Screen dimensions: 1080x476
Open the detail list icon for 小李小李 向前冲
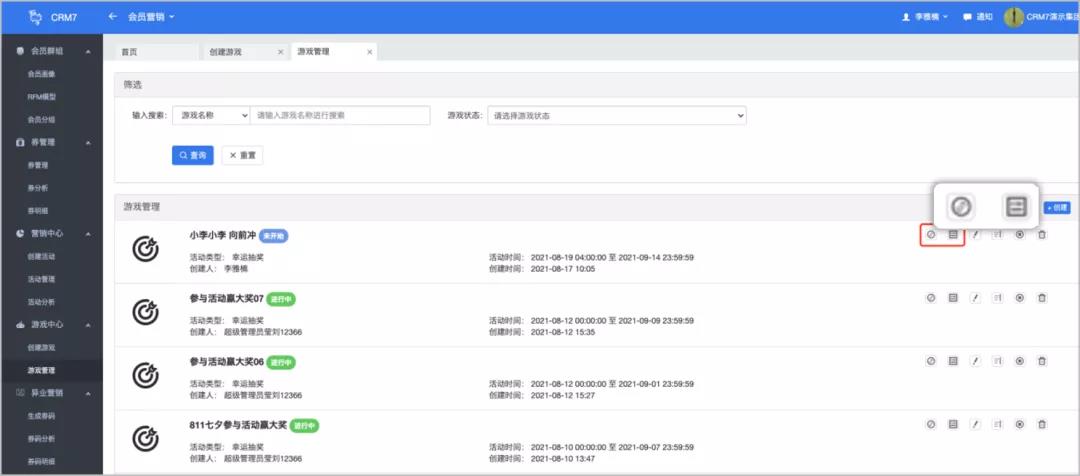coord(953,235)
